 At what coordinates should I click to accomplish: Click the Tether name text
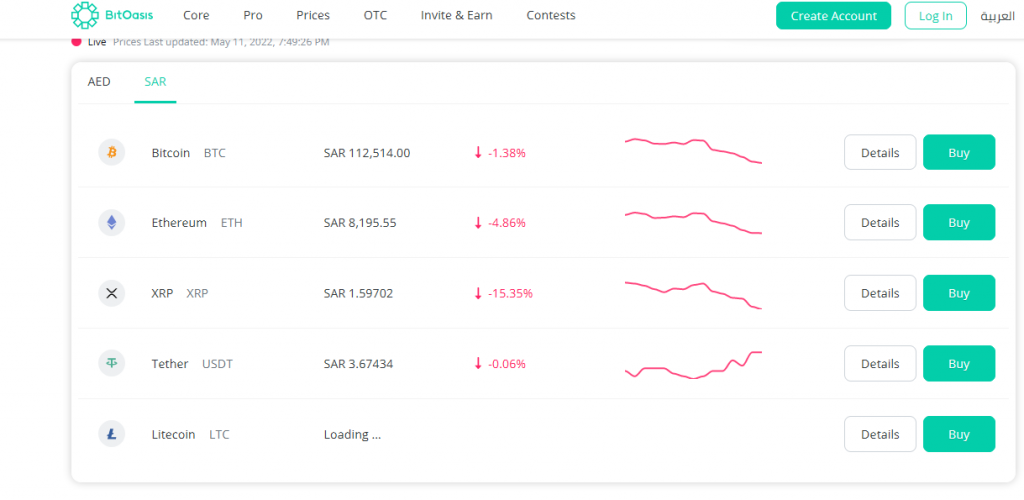170,364
